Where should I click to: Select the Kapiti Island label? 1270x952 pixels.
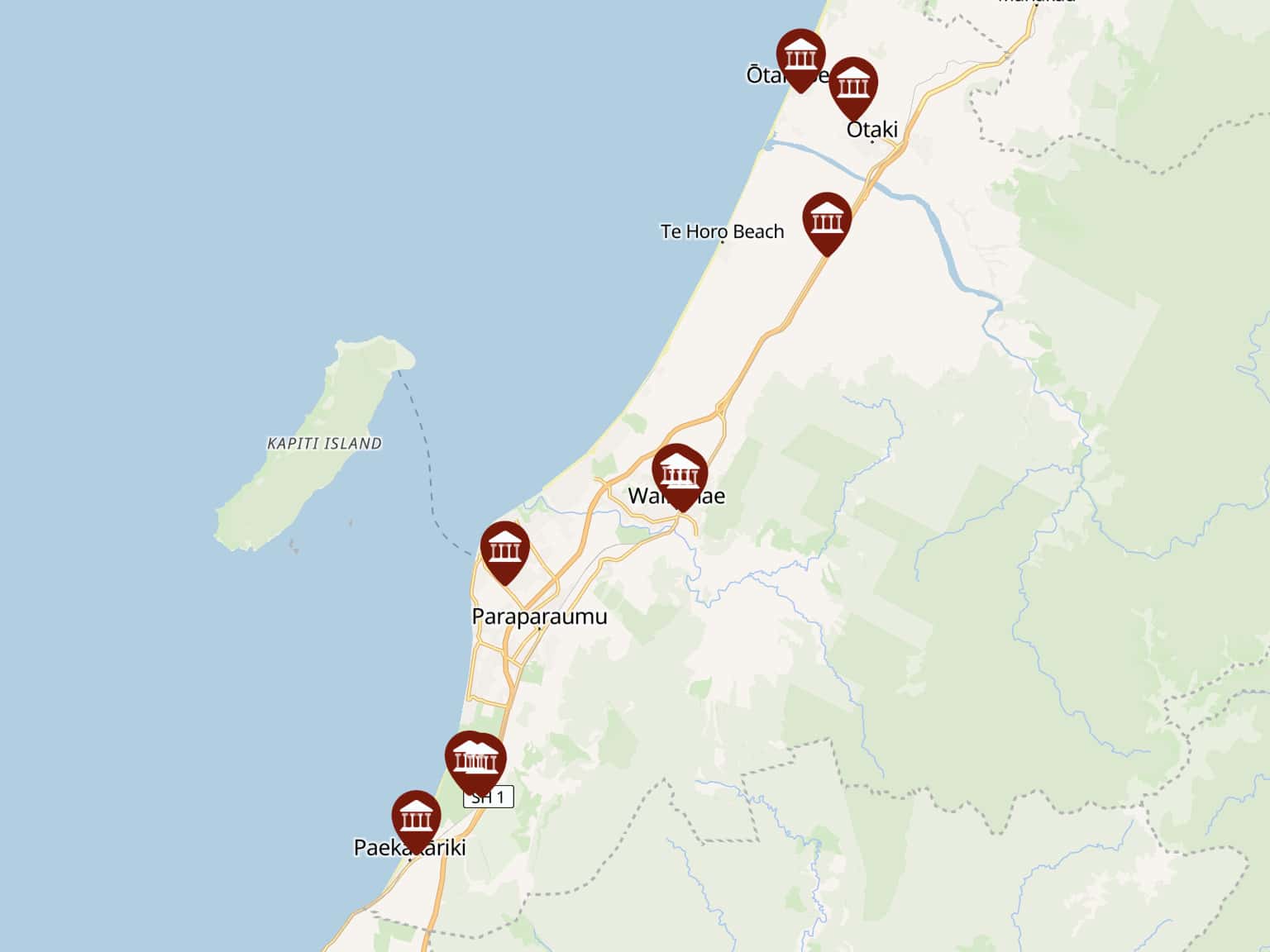[324, 444]
